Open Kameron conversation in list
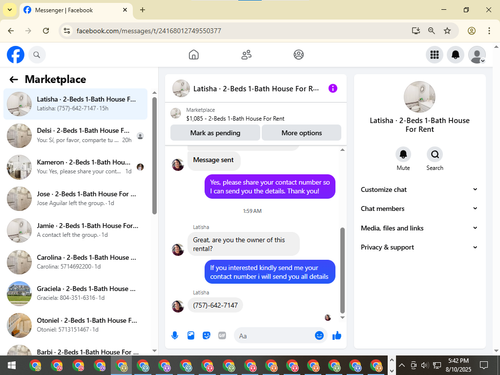Image resolution: width=500 pixels, height=375 pixels. (x=75, y=167)
